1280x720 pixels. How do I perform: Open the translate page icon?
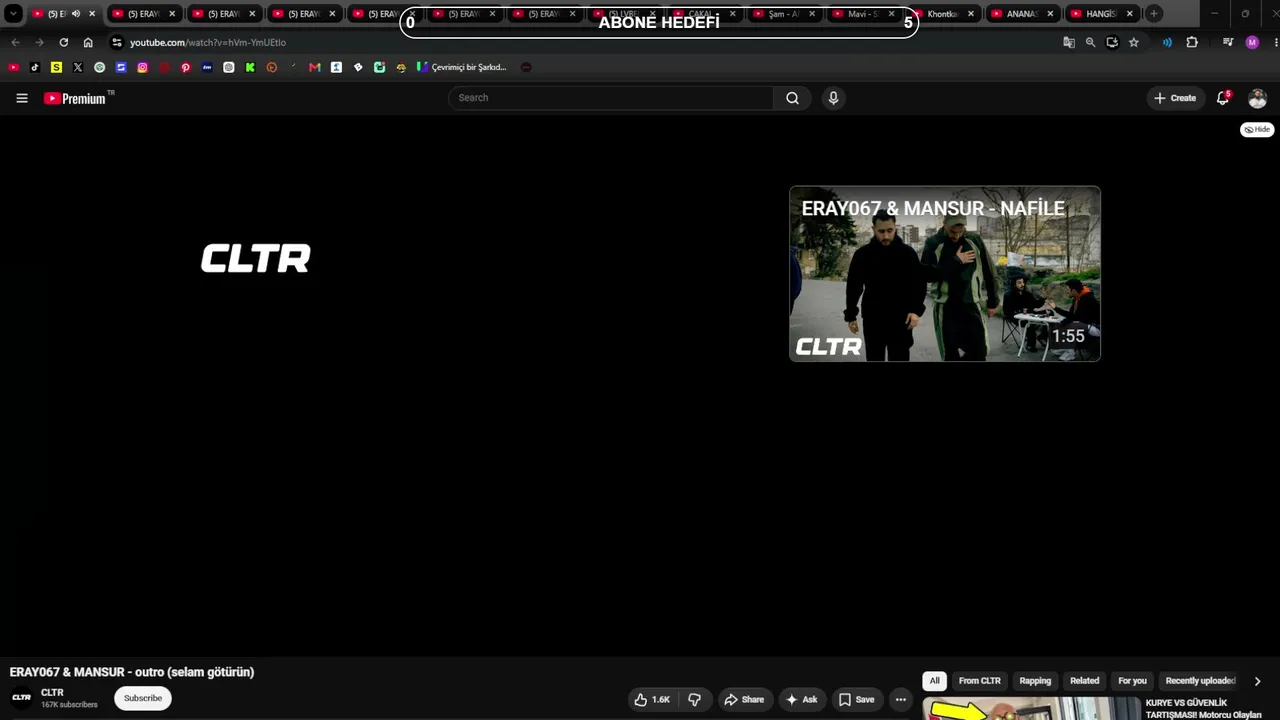[1069, 43]
